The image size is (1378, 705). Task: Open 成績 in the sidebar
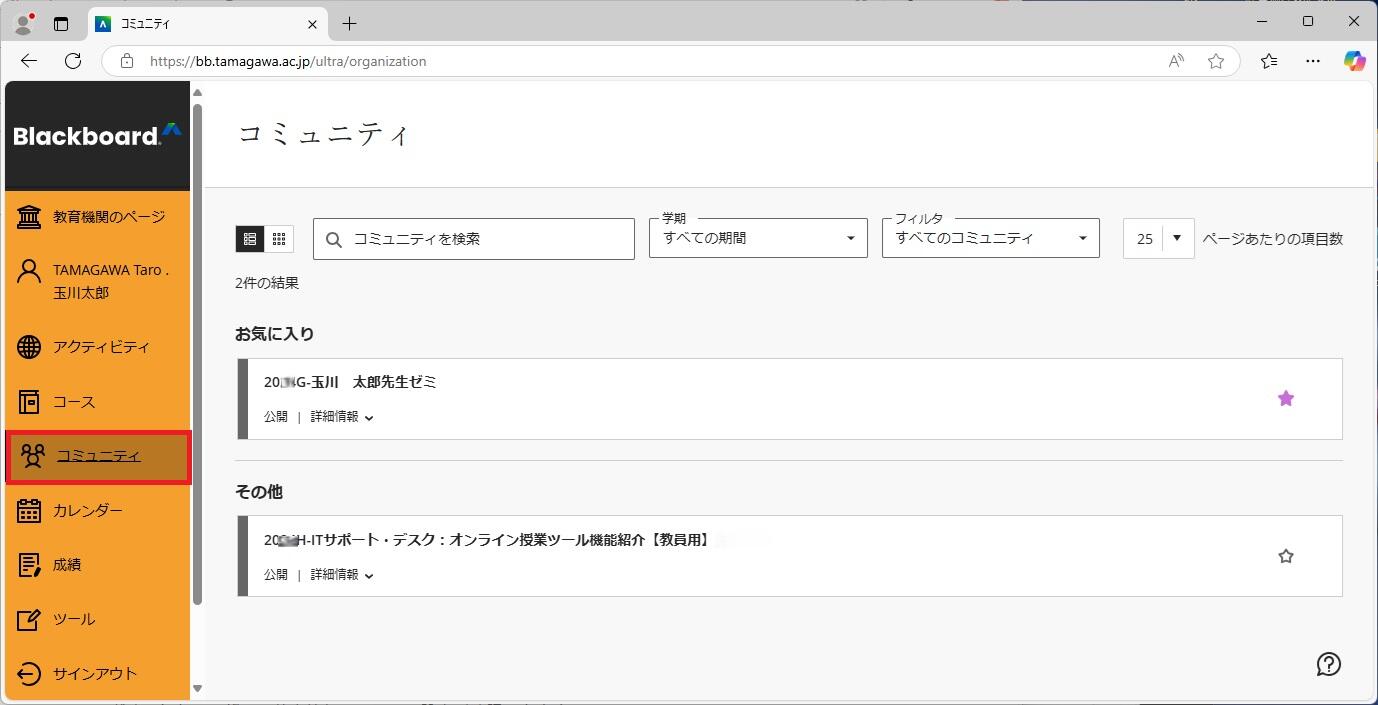tap(97, 565)
